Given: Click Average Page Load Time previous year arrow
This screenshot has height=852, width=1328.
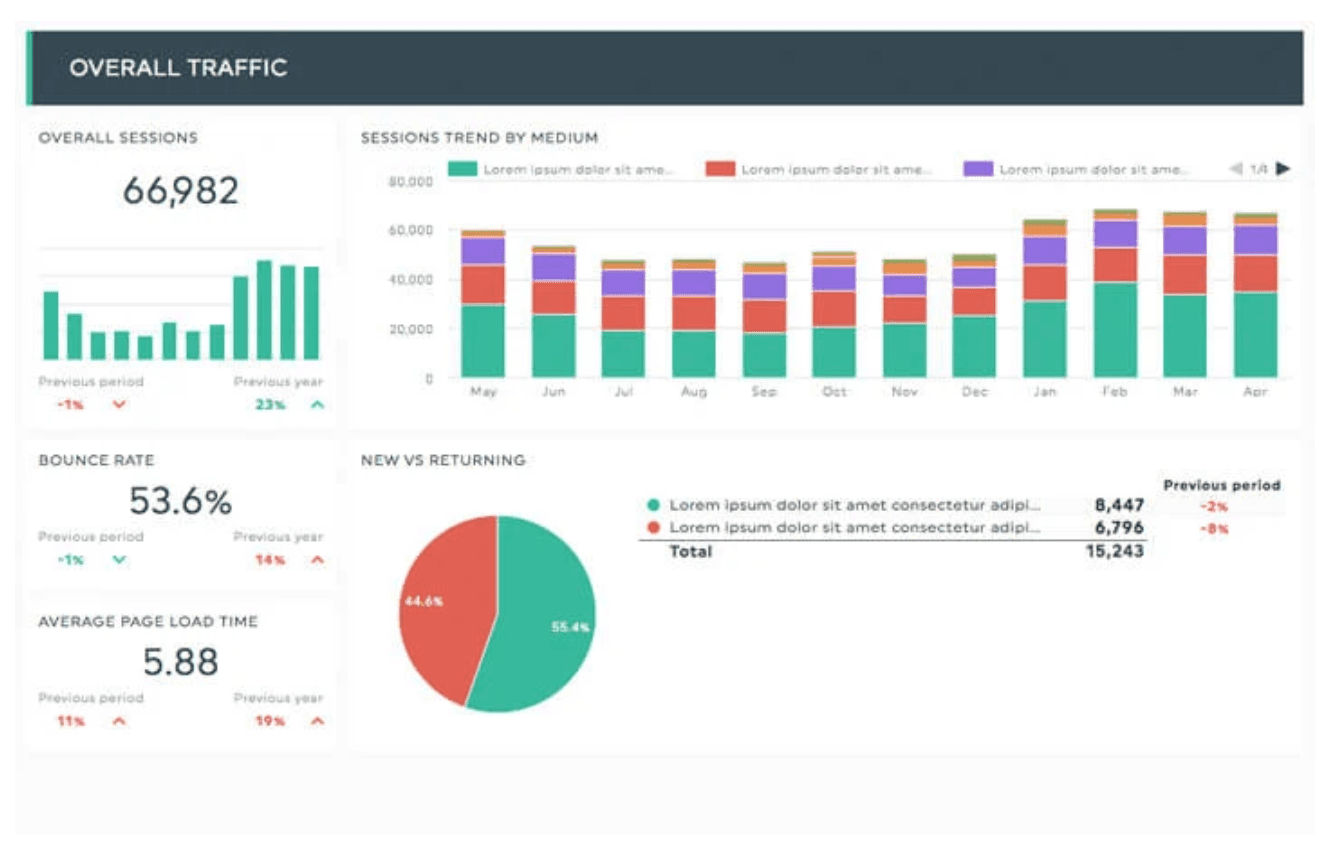Looking at the screenshot, I should 317,721.
